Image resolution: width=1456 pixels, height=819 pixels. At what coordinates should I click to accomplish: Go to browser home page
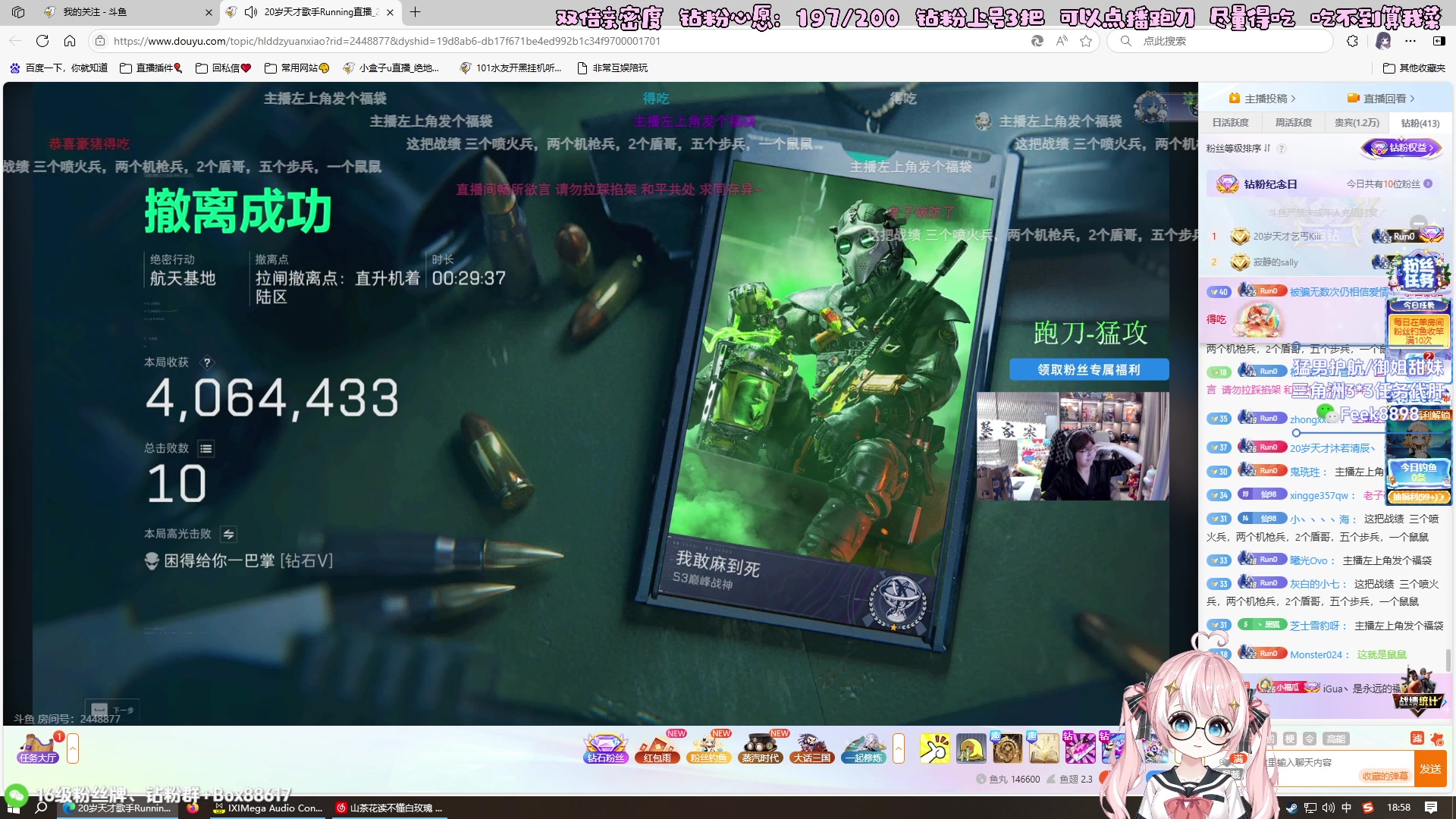tap(70, 41)
